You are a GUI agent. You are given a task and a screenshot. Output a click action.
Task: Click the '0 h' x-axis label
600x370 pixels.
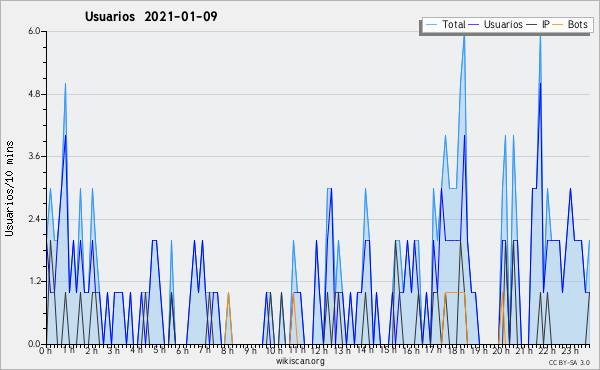click(x=45, y=351)
